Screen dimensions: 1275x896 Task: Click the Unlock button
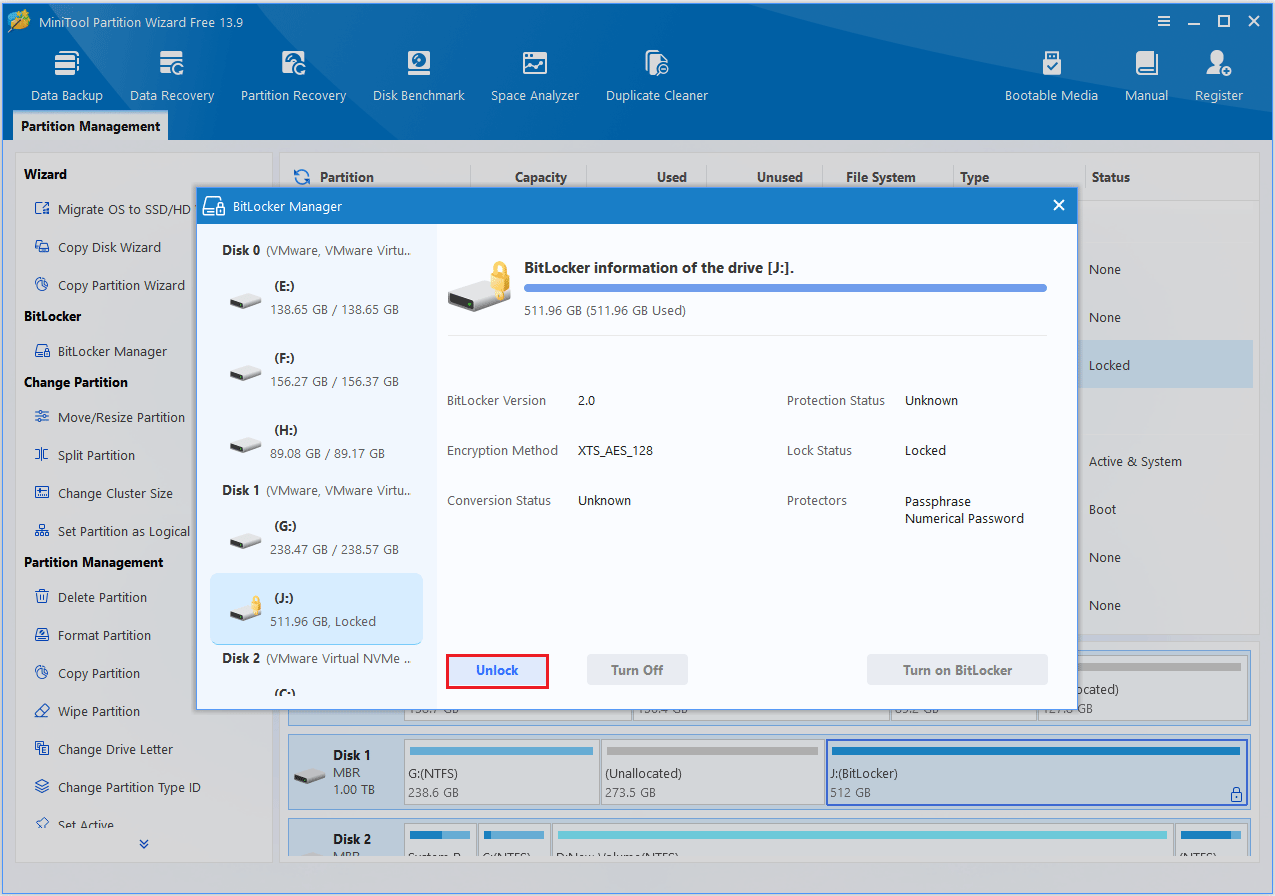[x=497, y=670]
